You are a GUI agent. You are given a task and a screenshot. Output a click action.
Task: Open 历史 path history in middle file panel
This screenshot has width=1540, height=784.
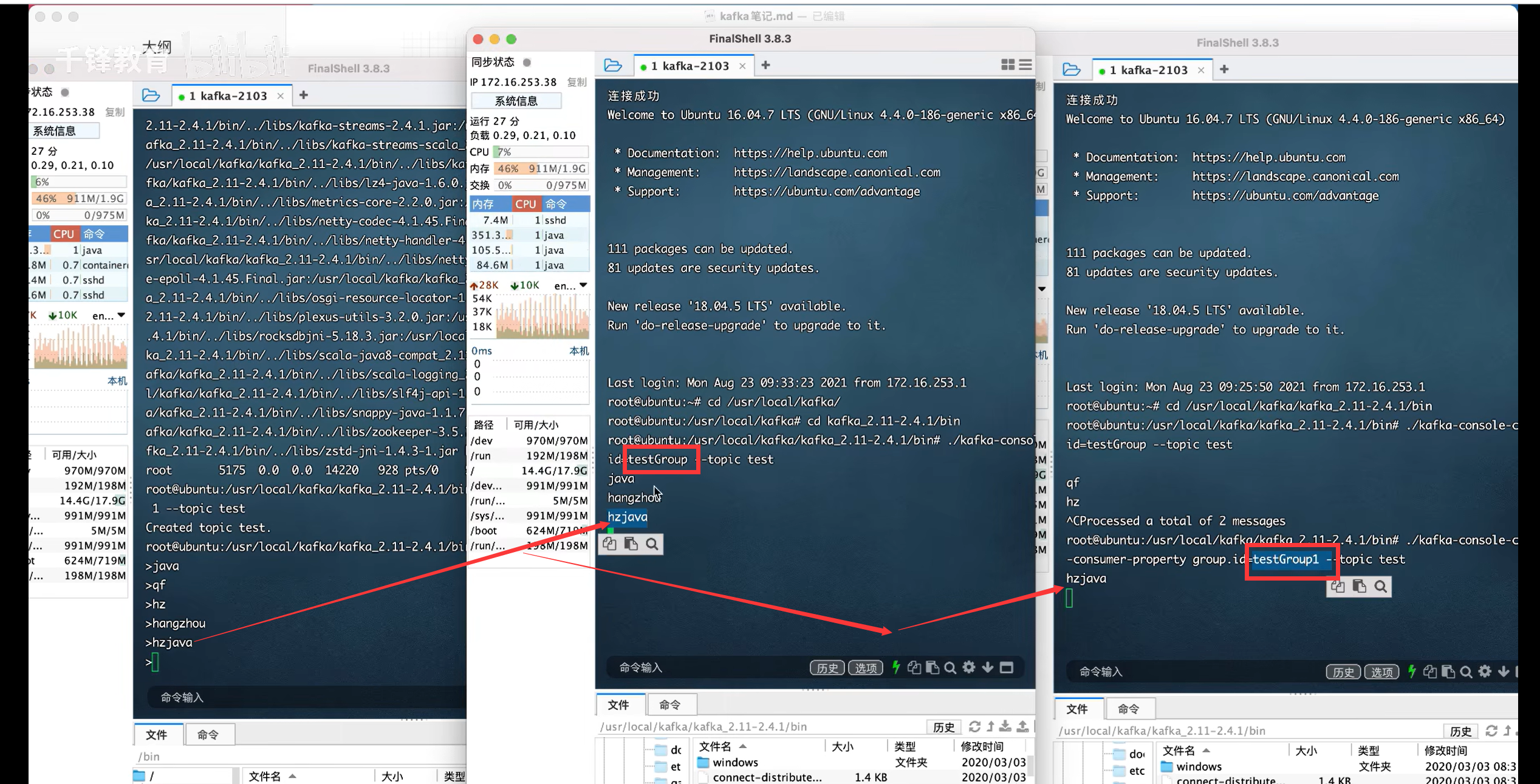[x=943, y=727]
